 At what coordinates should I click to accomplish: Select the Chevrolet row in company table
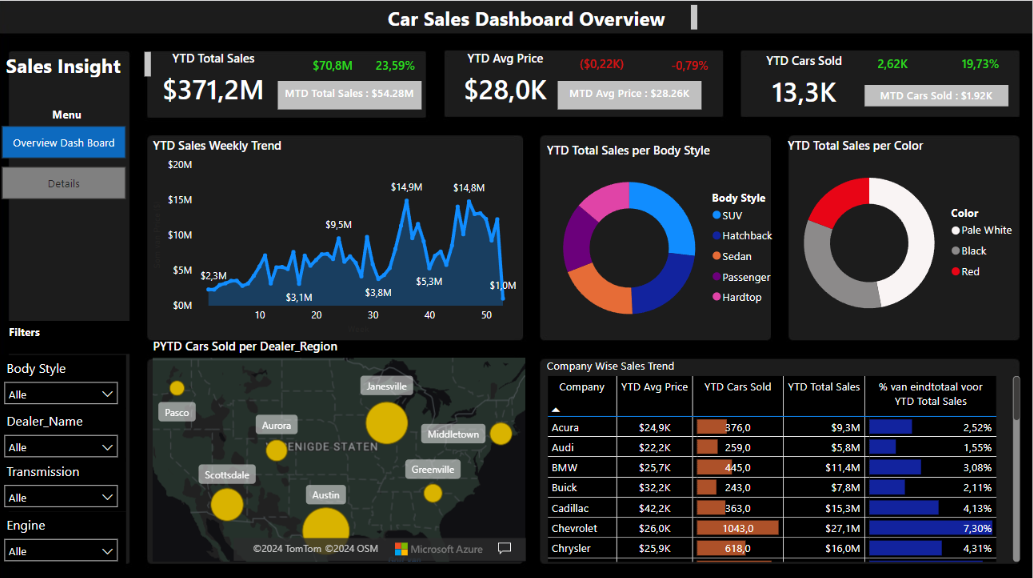tap(574, 528)
